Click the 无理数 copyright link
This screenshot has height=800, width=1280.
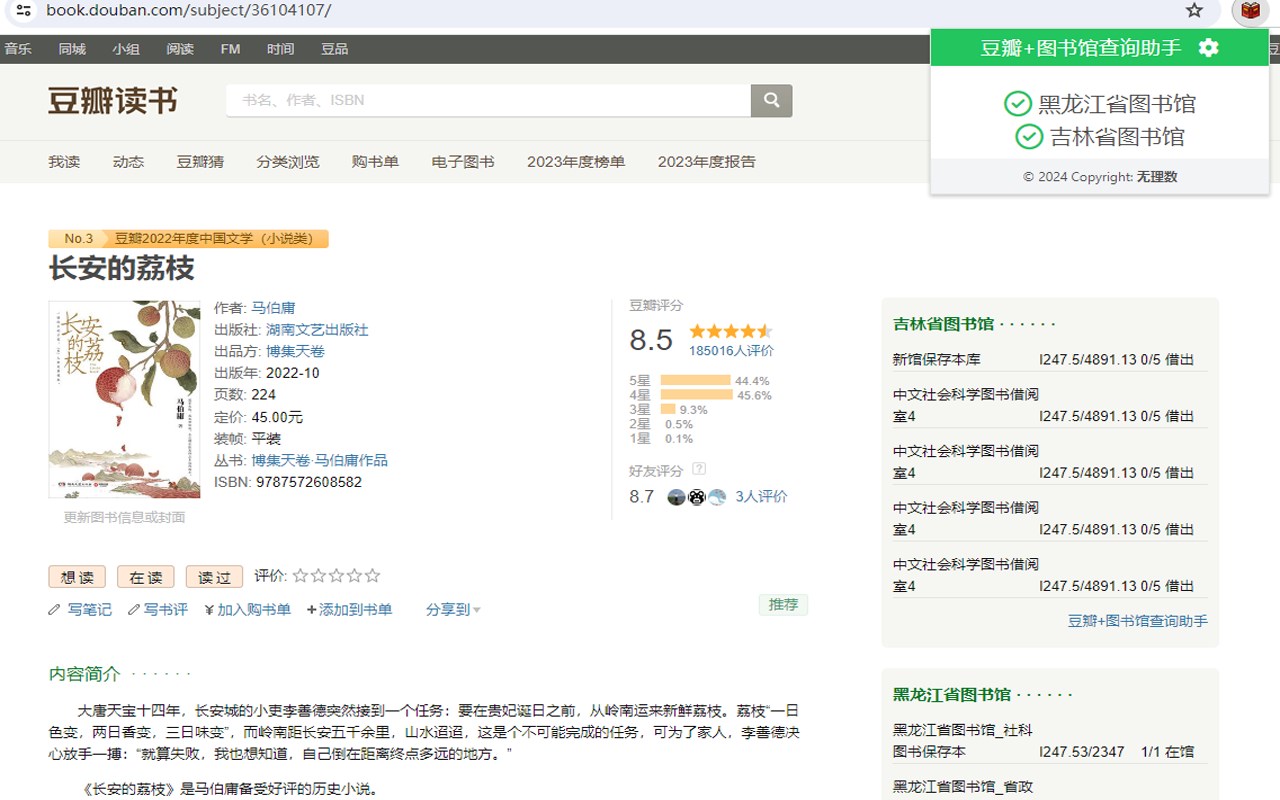coord(1157,177)
